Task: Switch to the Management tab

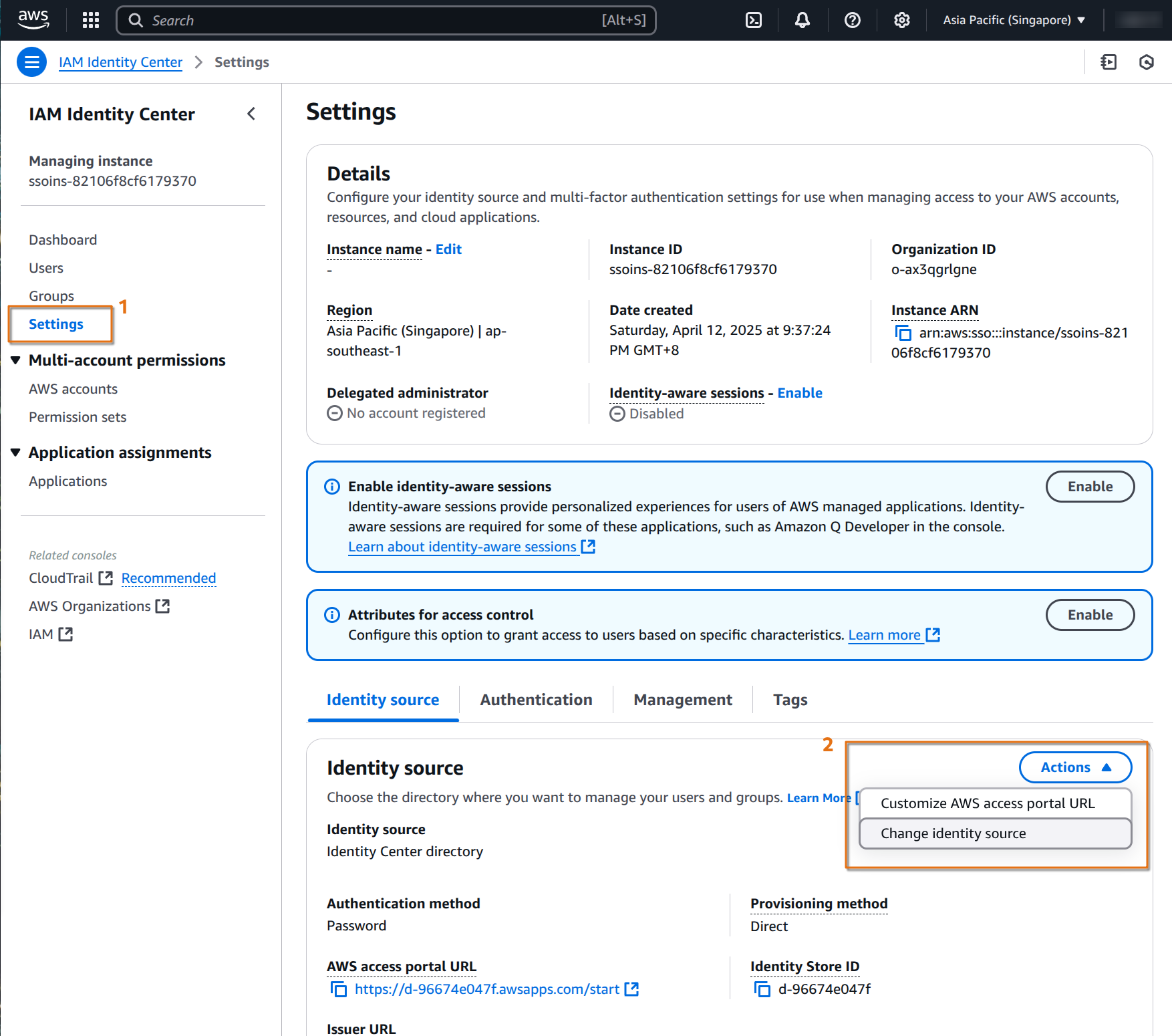Action: click(683, 700)
